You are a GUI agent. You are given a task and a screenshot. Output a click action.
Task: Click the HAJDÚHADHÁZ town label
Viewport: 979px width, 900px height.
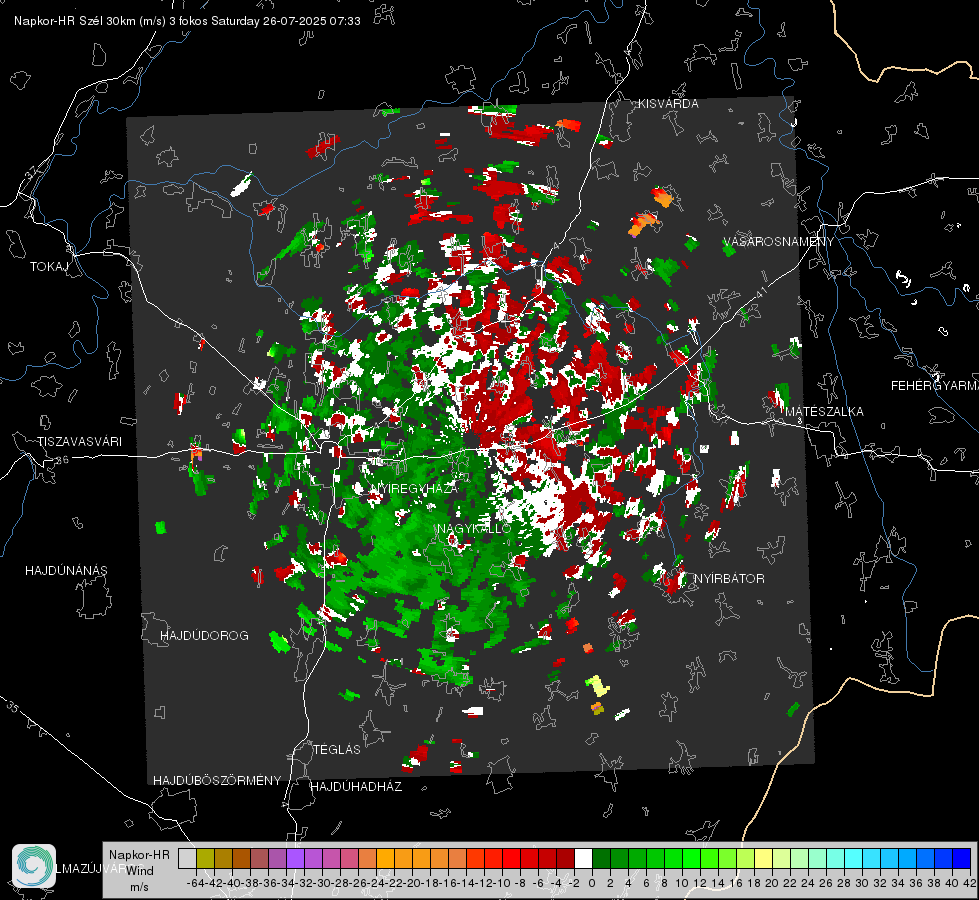[x=356, y=786]
